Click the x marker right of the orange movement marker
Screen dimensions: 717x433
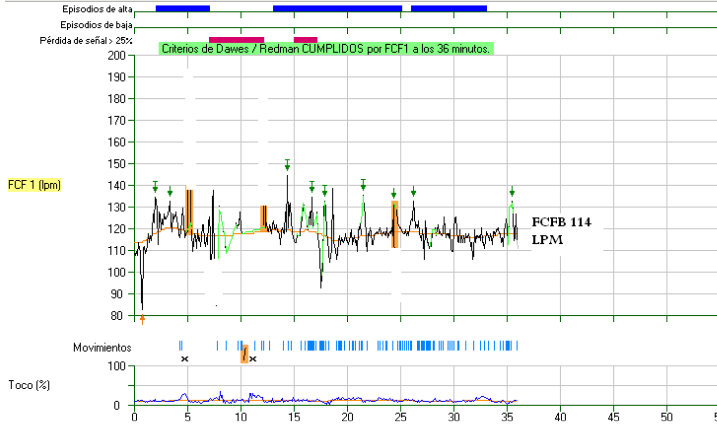tap(254, 358)
